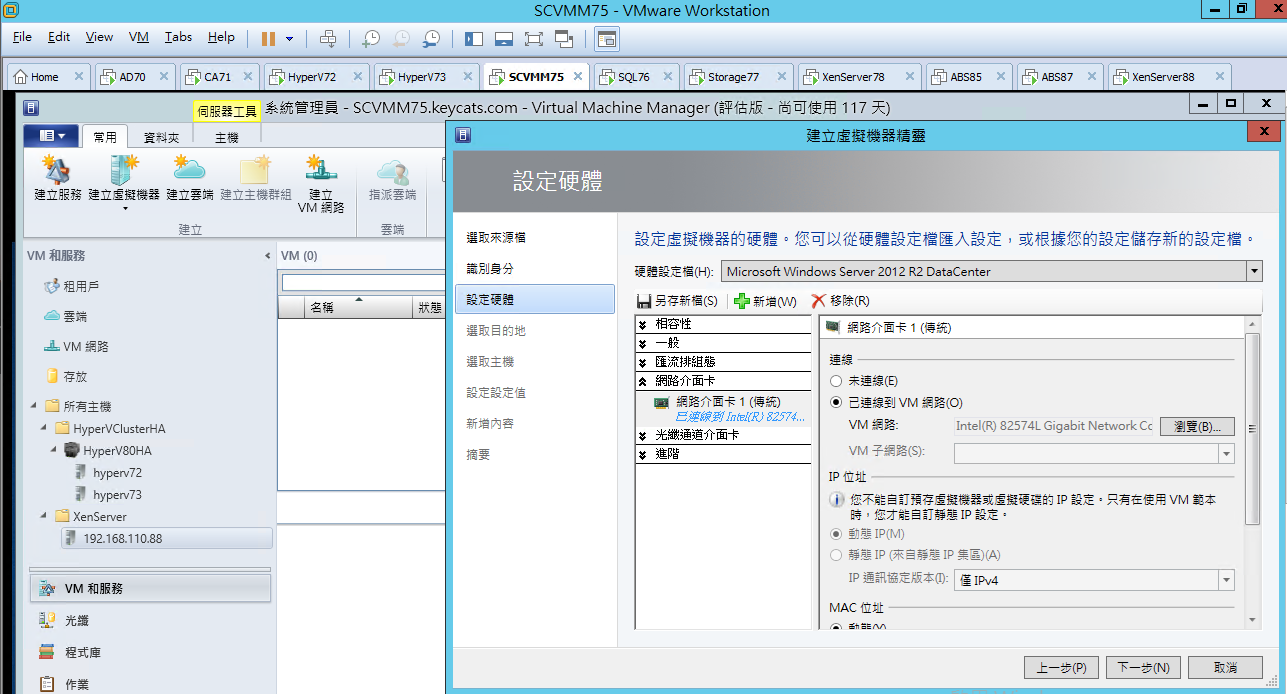Image resolution: width=1287 pixels, height=694 pixels.
Task: Click the console view icon at toolbar end
Action: 607,38
